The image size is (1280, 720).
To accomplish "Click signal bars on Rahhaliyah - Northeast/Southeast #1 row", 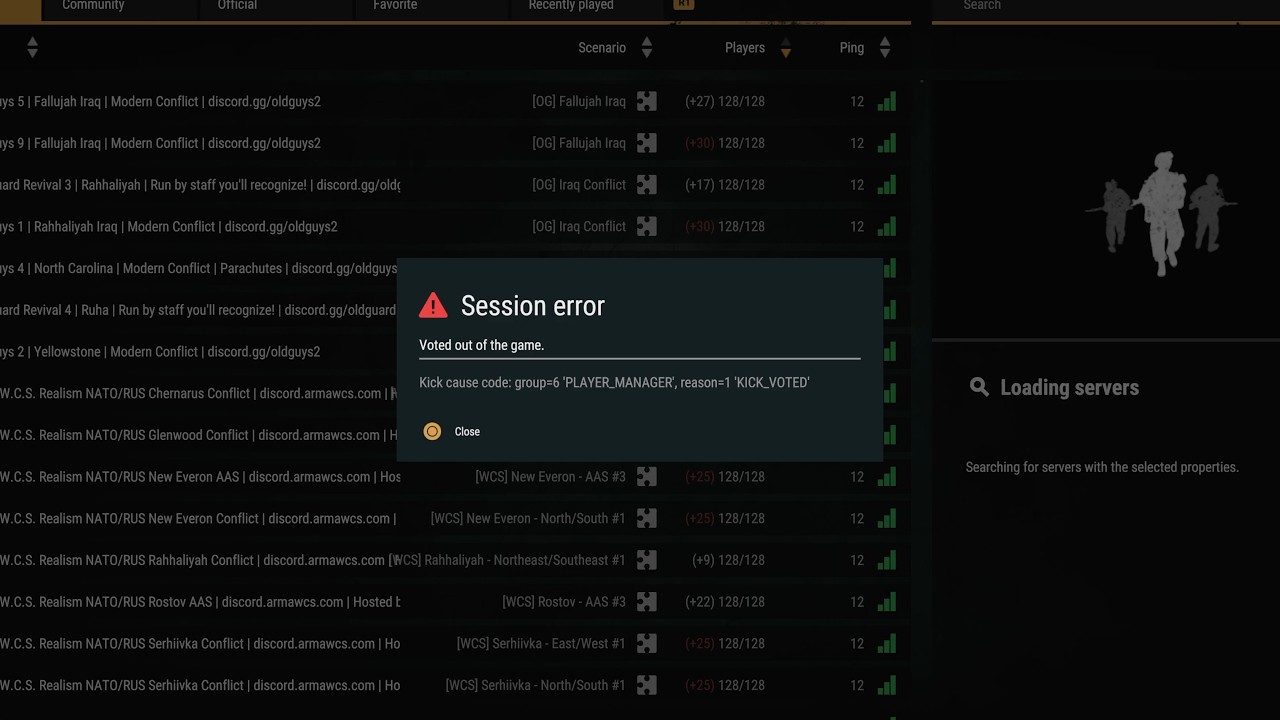I will [x=886, y=560].
